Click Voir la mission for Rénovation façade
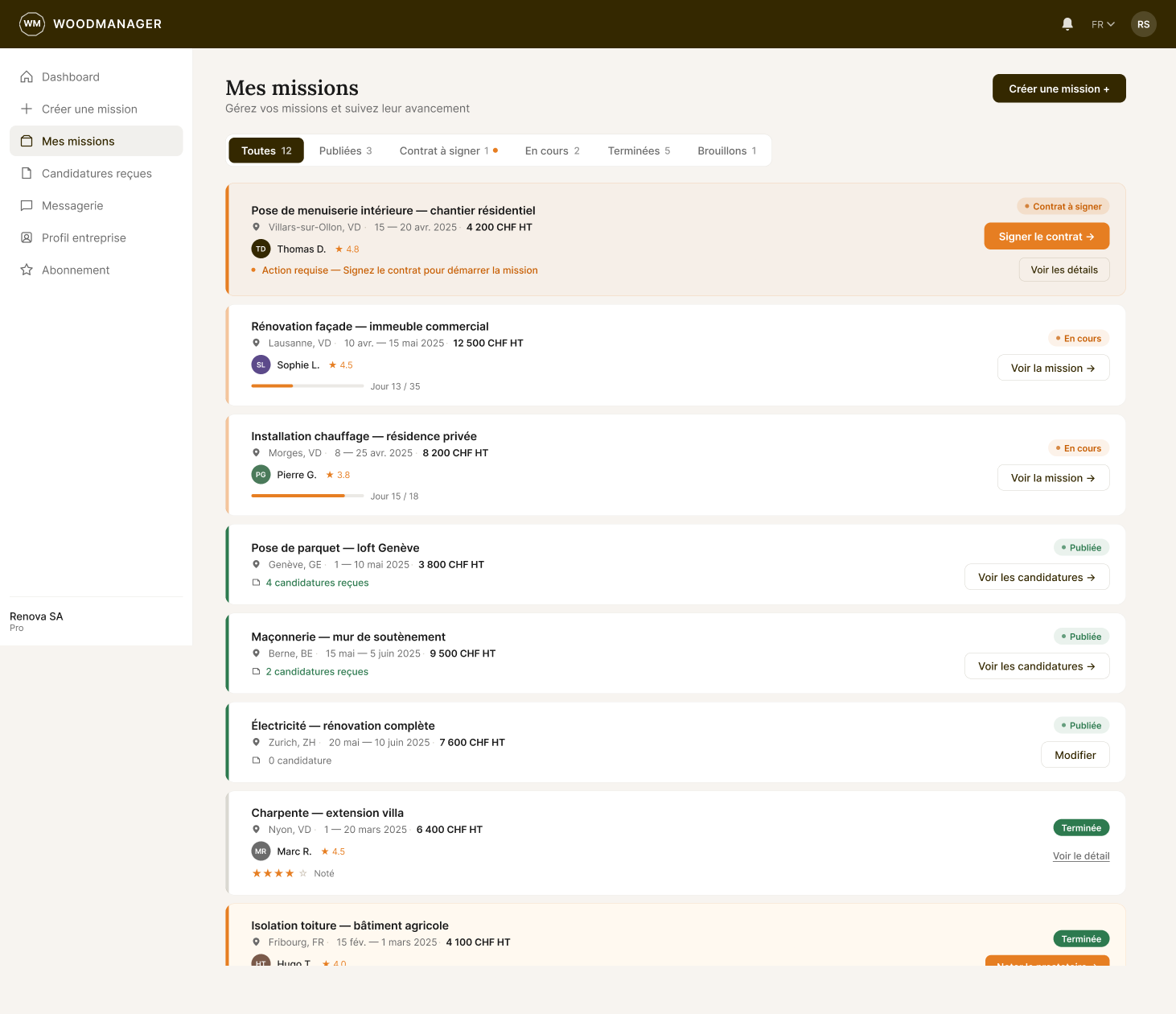The height and width of the screenshot is (1014, 1176). pos(1053,368)
